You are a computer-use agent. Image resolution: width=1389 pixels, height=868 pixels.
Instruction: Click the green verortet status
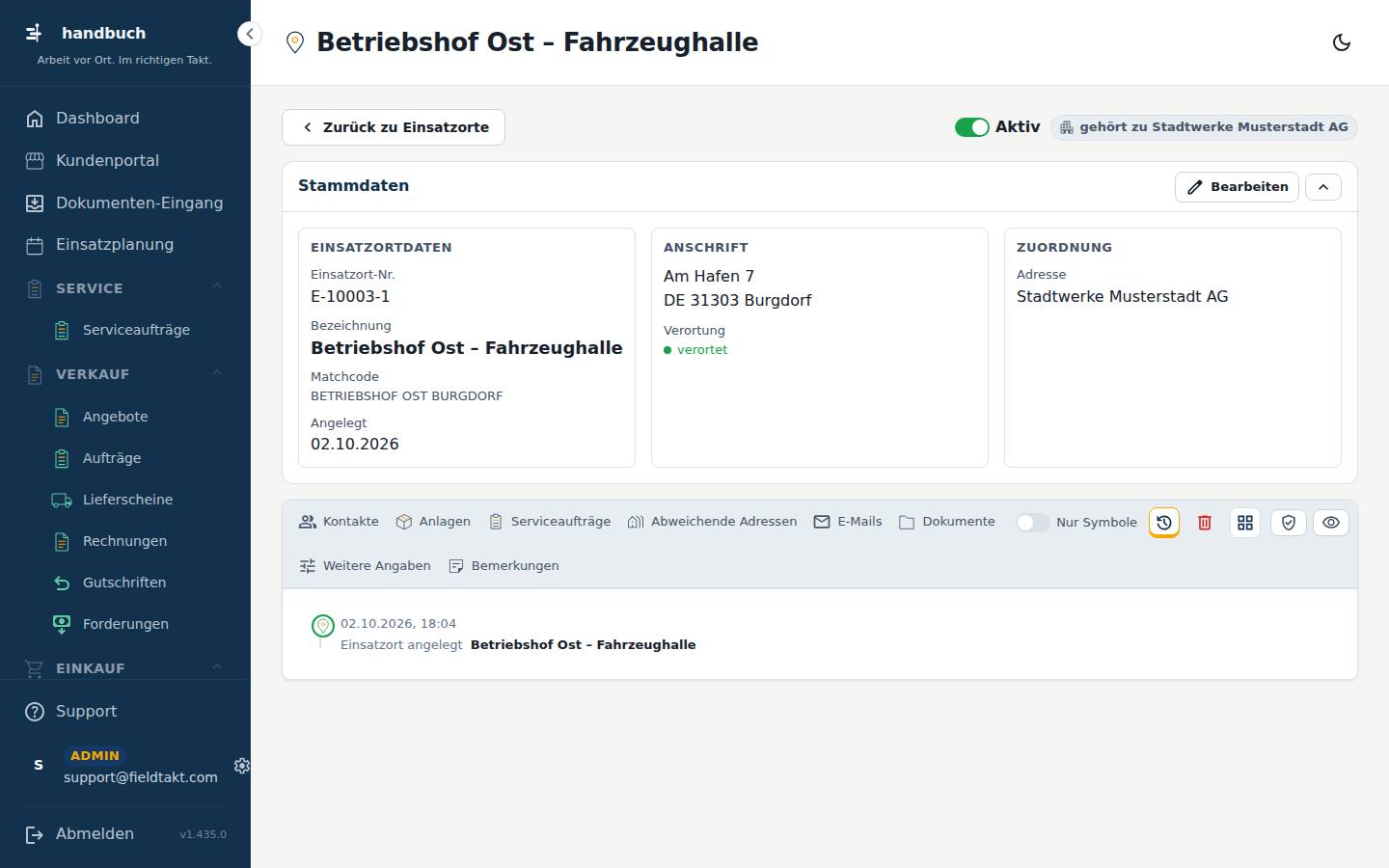tap(695, 350)
